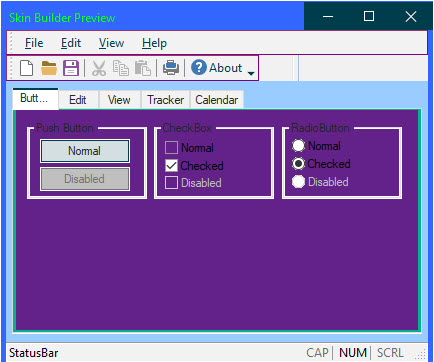The width and height of the screenshot is (434, 362).
Task: Open the Edit menu
Action: (x=71, y=43)
